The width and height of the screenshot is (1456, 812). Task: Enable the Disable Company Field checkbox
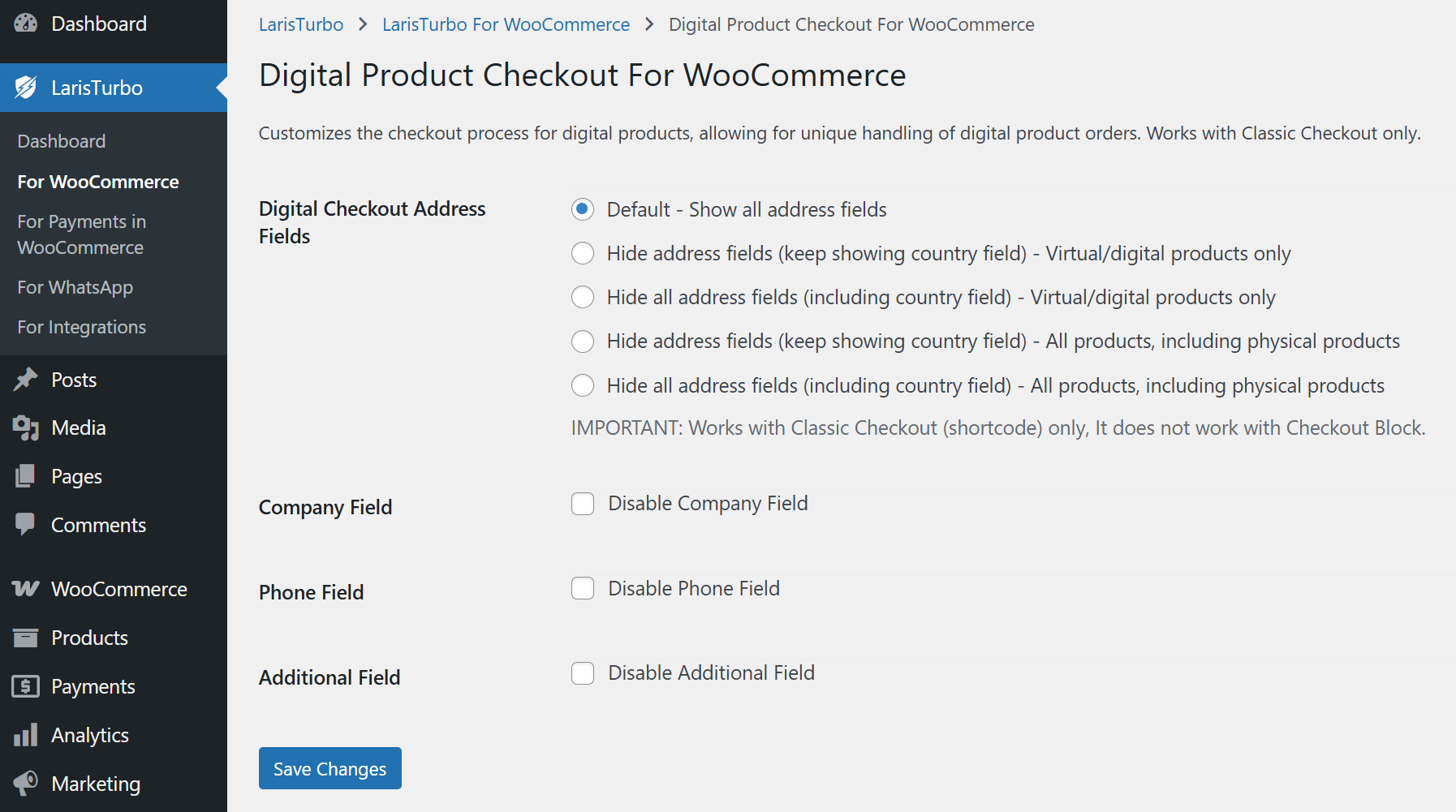583,504
